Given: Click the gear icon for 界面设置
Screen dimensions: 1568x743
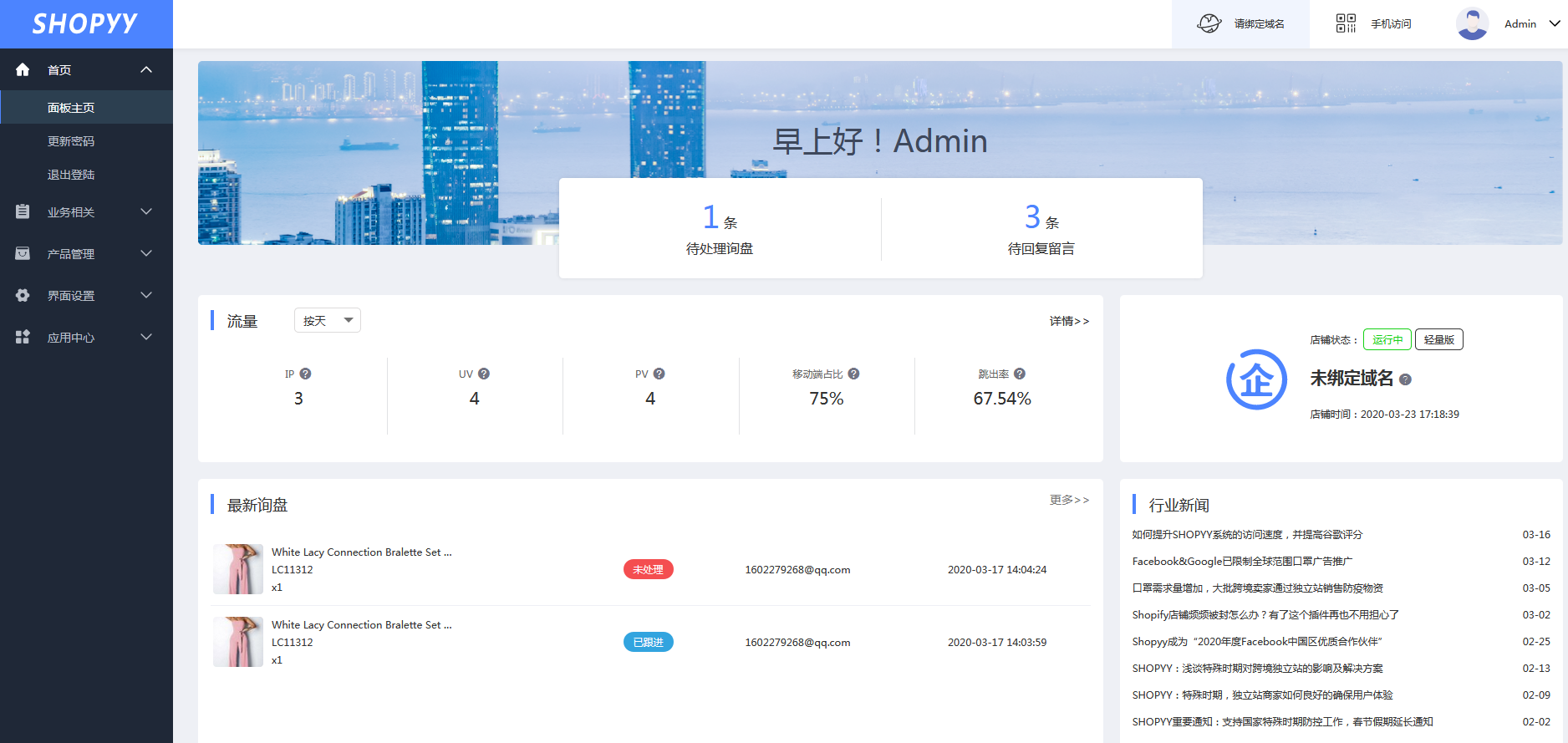Looking at the screenshot, I should (x=23, y=295).
